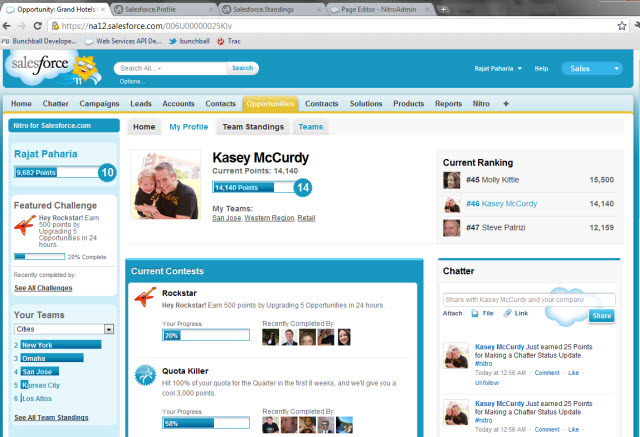Open the Chatter navigation tab
This screenshot has height=437, width=640.
click(x=56, y=104)
